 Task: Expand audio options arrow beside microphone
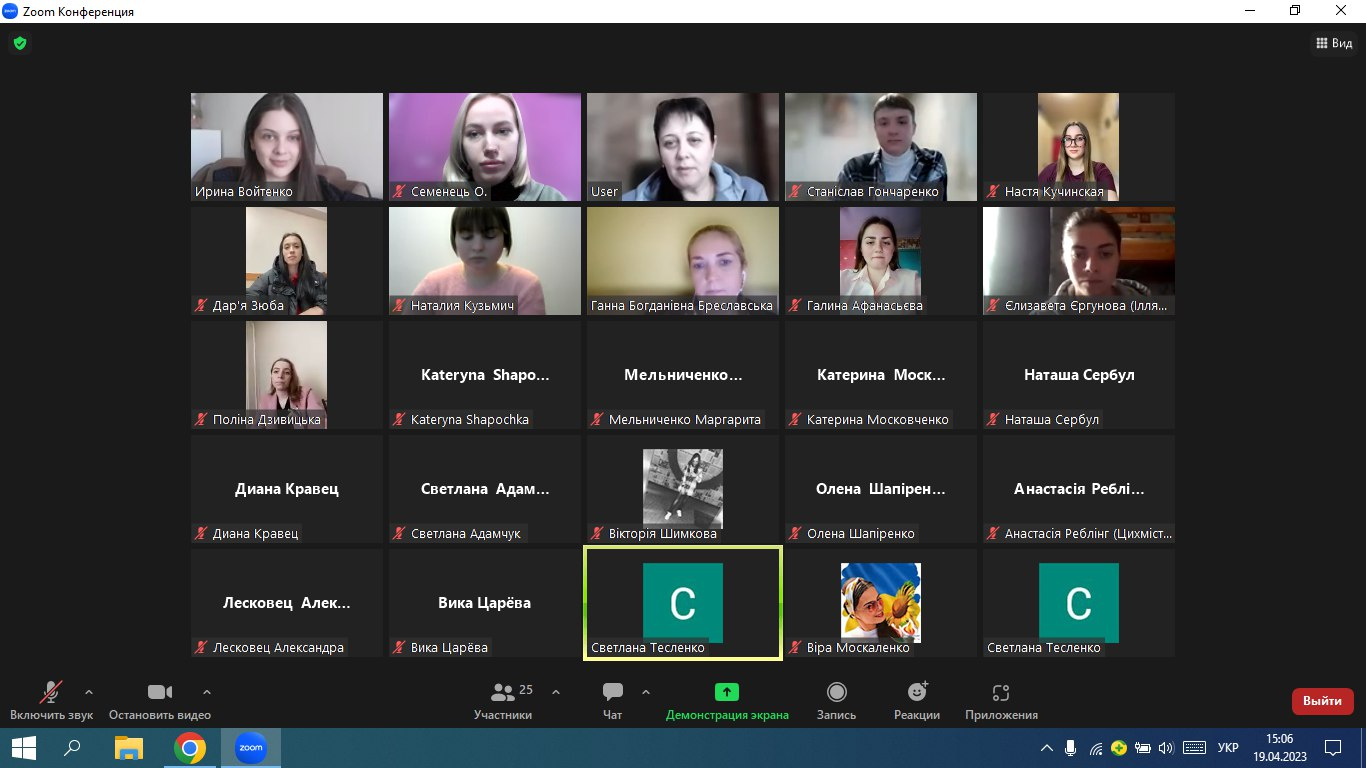89,691
